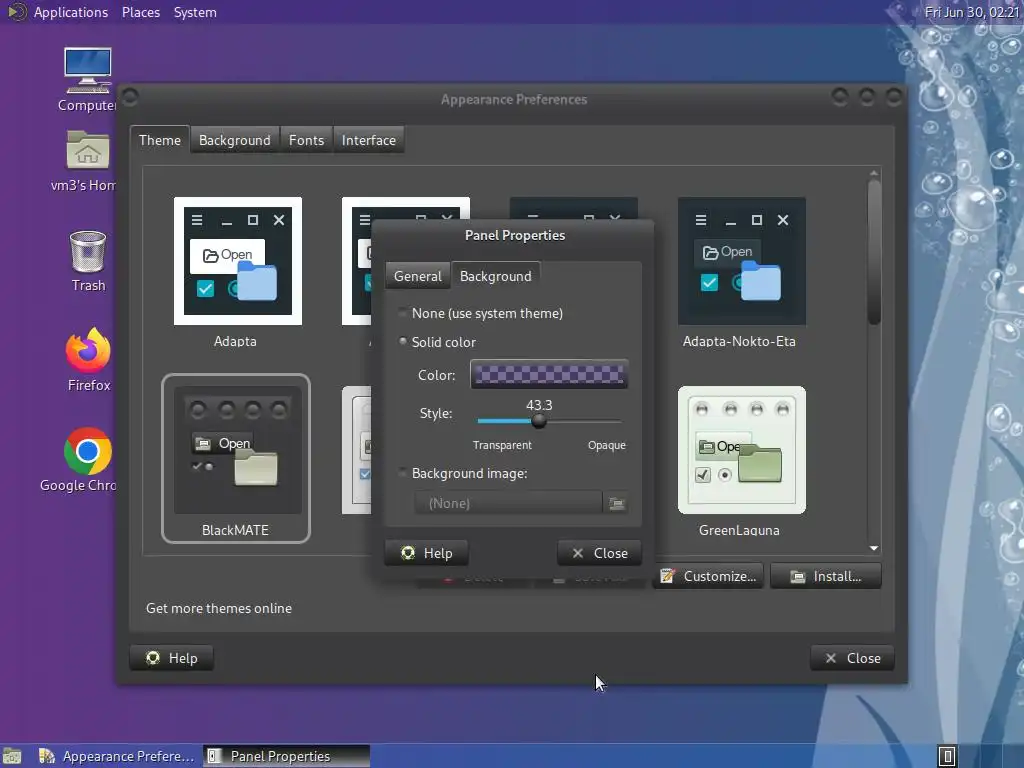This screenshot has width=1024, height=768.
Task: Click the theme list scroll down arrow
Action: tap(874, 549)
